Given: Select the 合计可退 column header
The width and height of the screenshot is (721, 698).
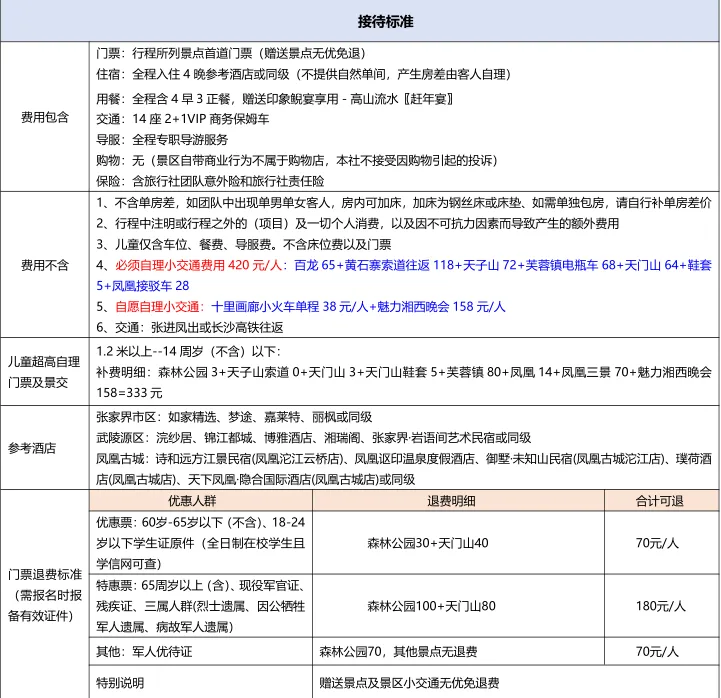Looking at the screenshot, I should [x=662, y=501].
